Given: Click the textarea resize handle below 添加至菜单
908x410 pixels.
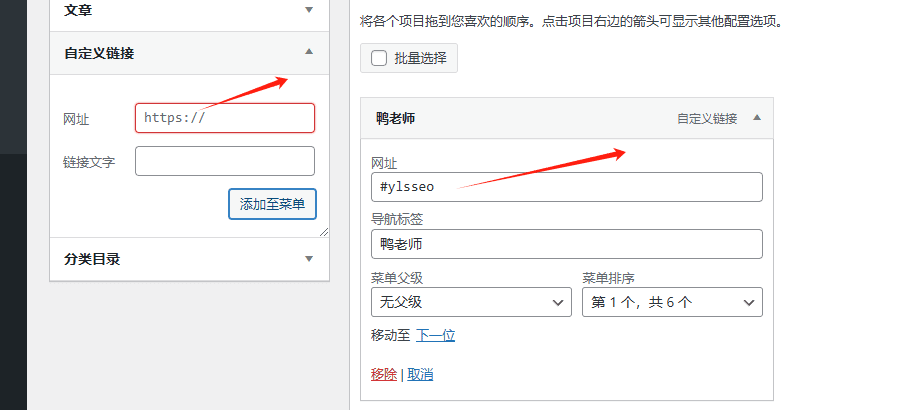Looking at the screenshot, I should [324, 232].
